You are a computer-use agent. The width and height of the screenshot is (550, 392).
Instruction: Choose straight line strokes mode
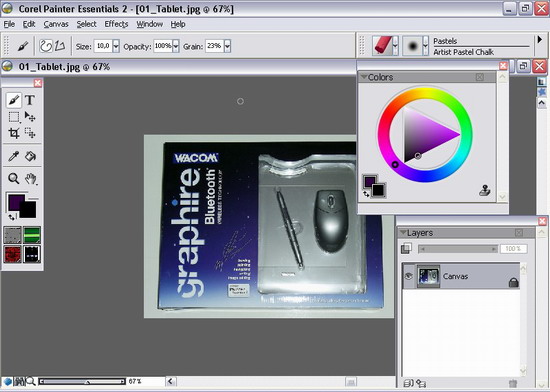[x=60, y=46]
